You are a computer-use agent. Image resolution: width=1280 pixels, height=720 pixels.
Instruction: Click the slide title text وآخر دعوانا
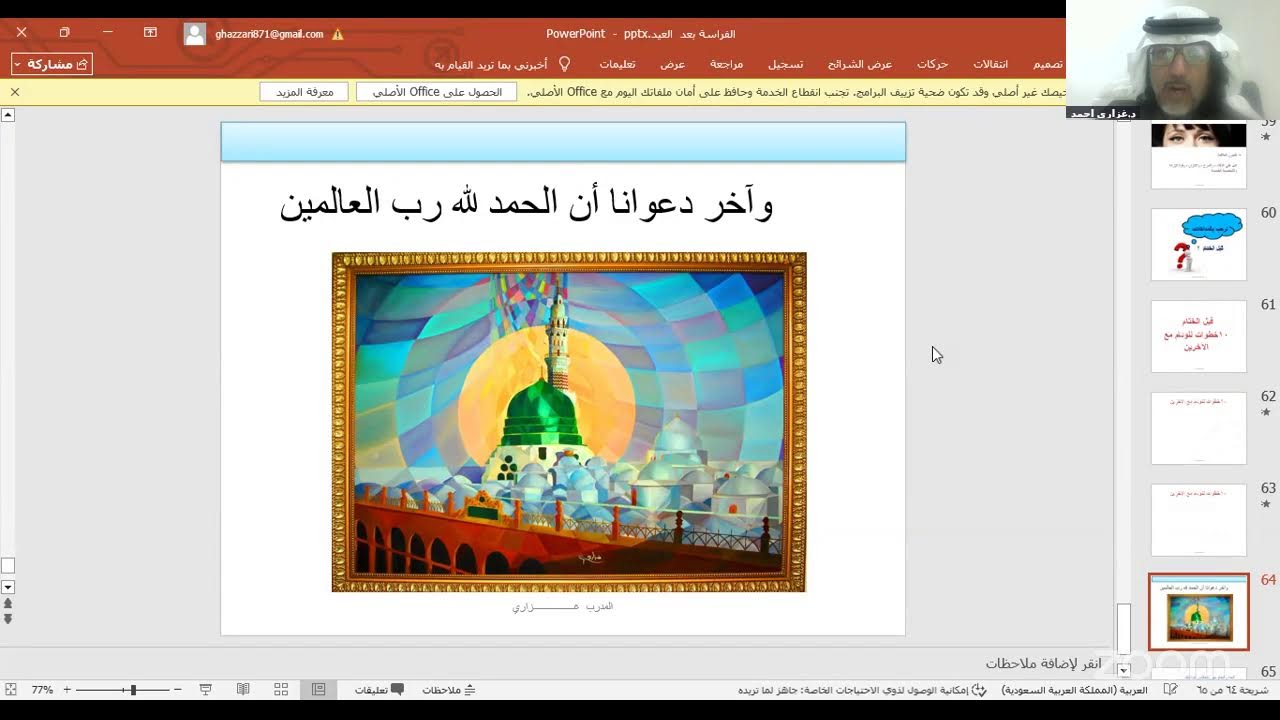tap(527, 204)
